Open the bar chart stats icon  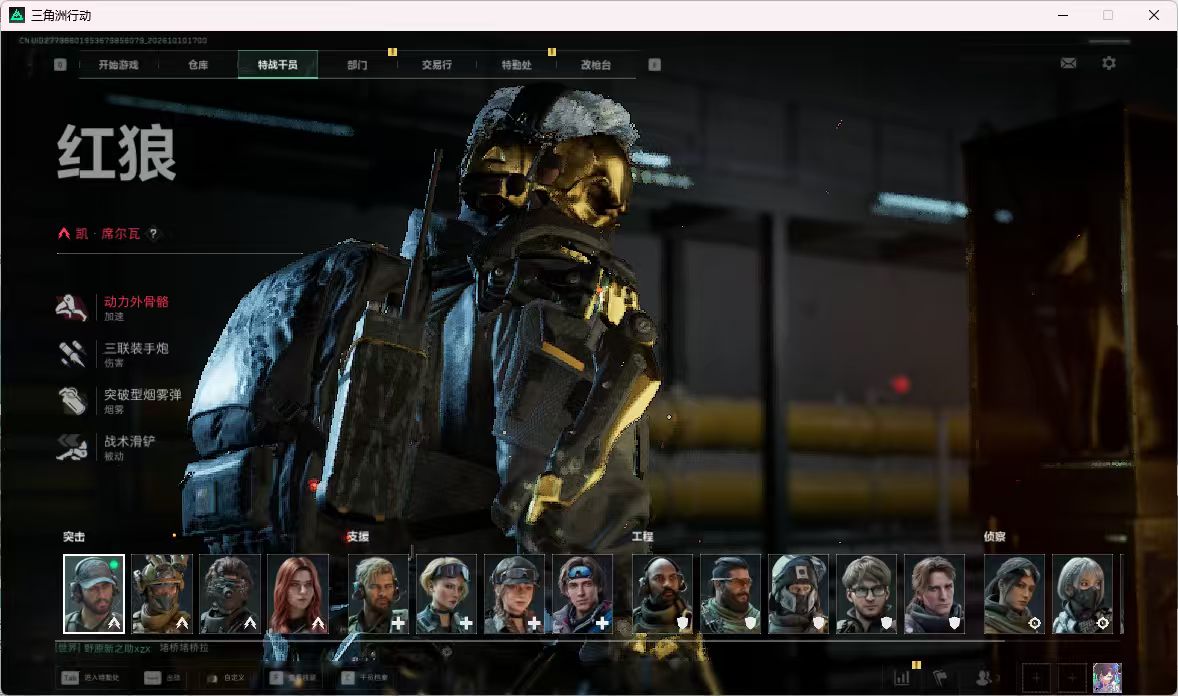click(902, 678)
